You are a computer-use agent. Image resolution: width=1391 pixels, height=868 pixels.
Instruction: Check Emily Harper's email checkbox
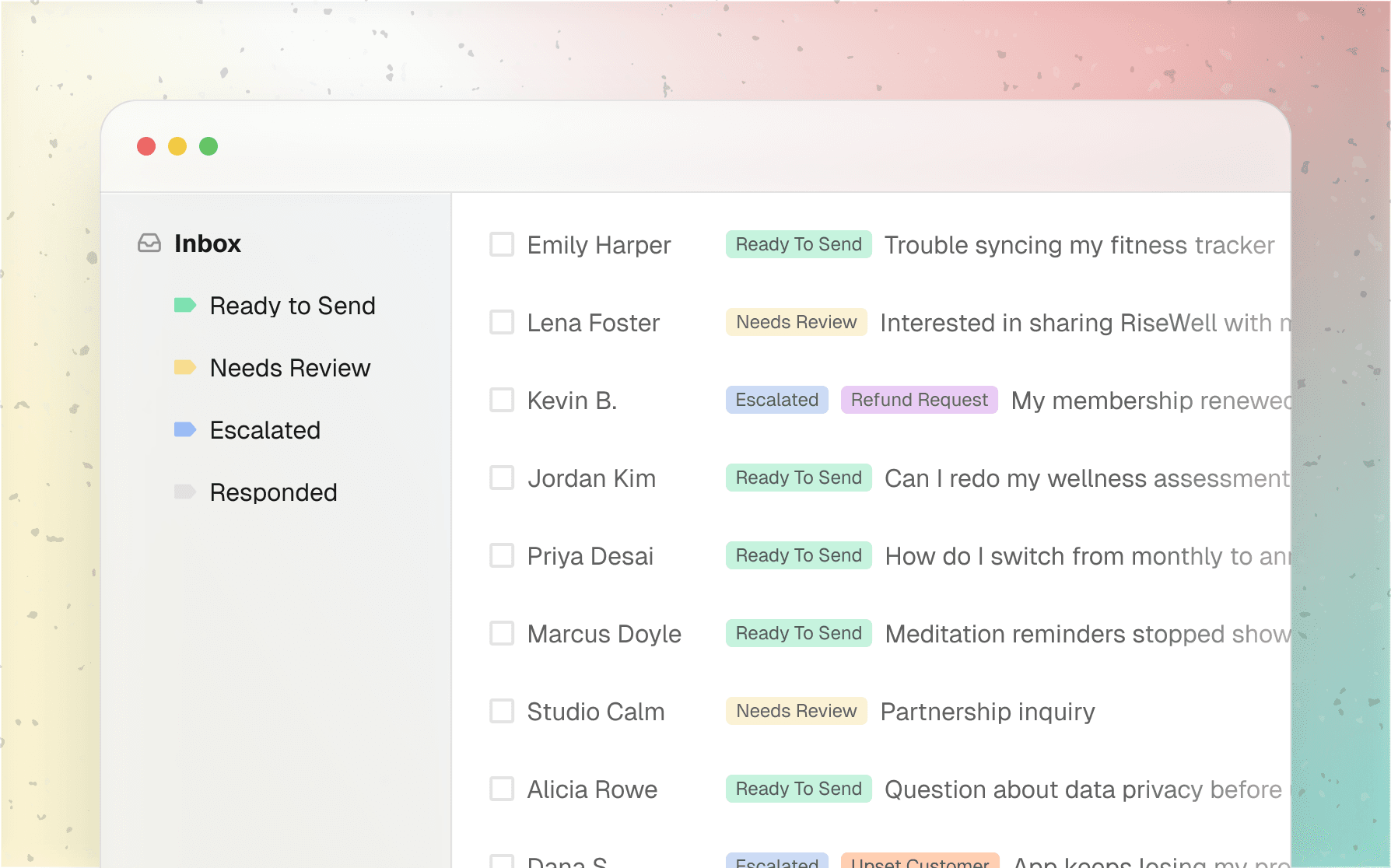click(501, 244)
